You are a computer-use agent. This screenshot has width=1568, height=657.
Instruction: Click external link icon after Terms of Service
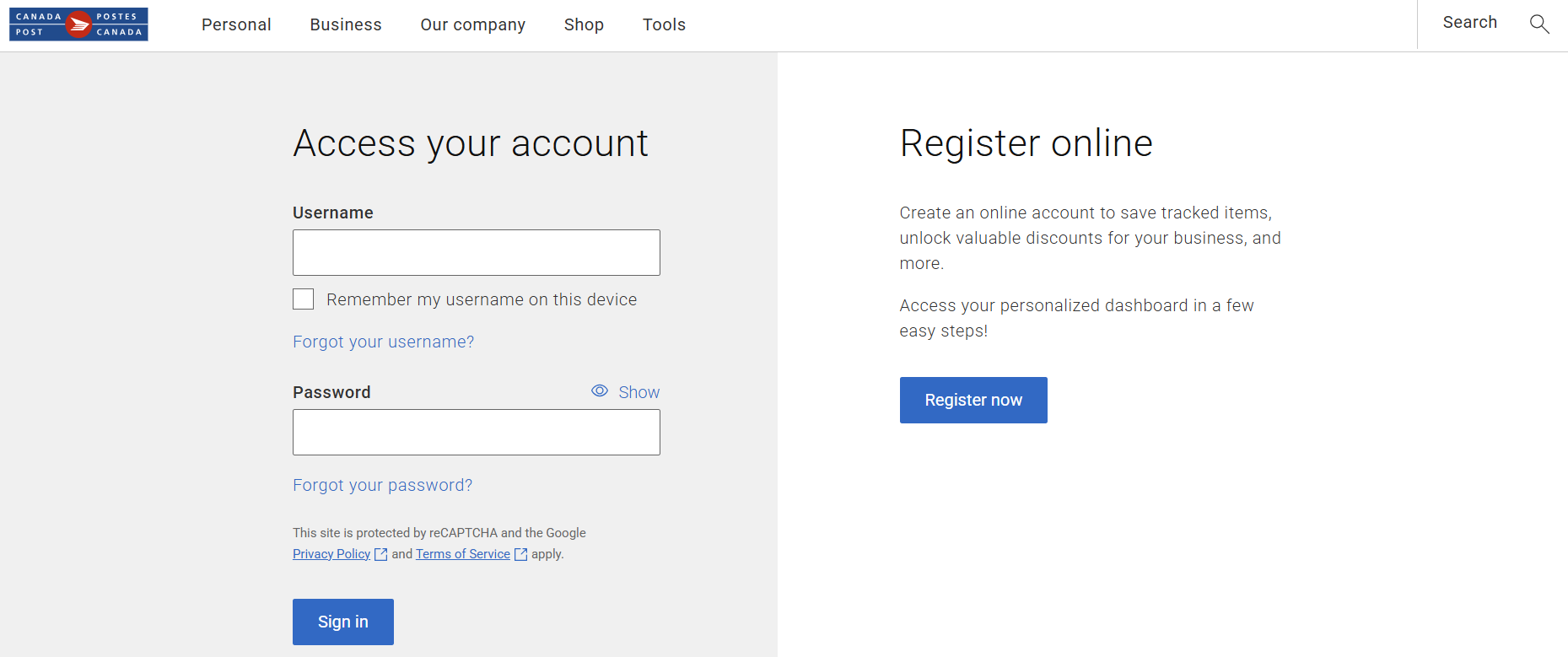click(521, 555)
